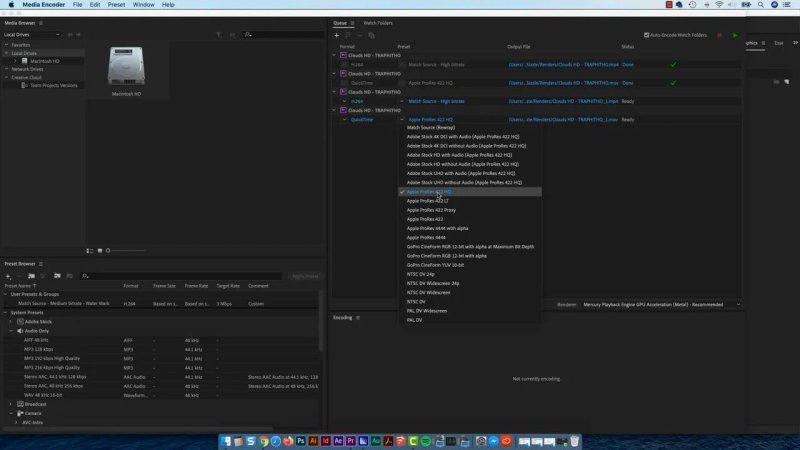Click the Create New Preset plus icon
This screenshot has height=450, width=800.
click(x=8, y=276)
